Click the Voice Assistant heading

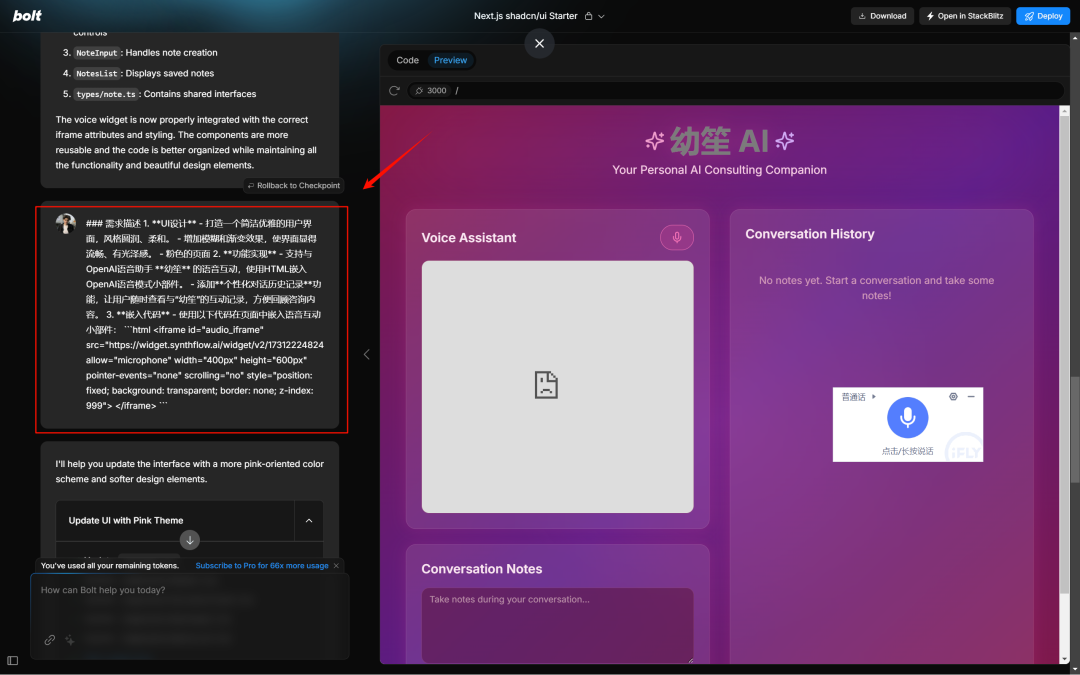click(x=468, y=238)
